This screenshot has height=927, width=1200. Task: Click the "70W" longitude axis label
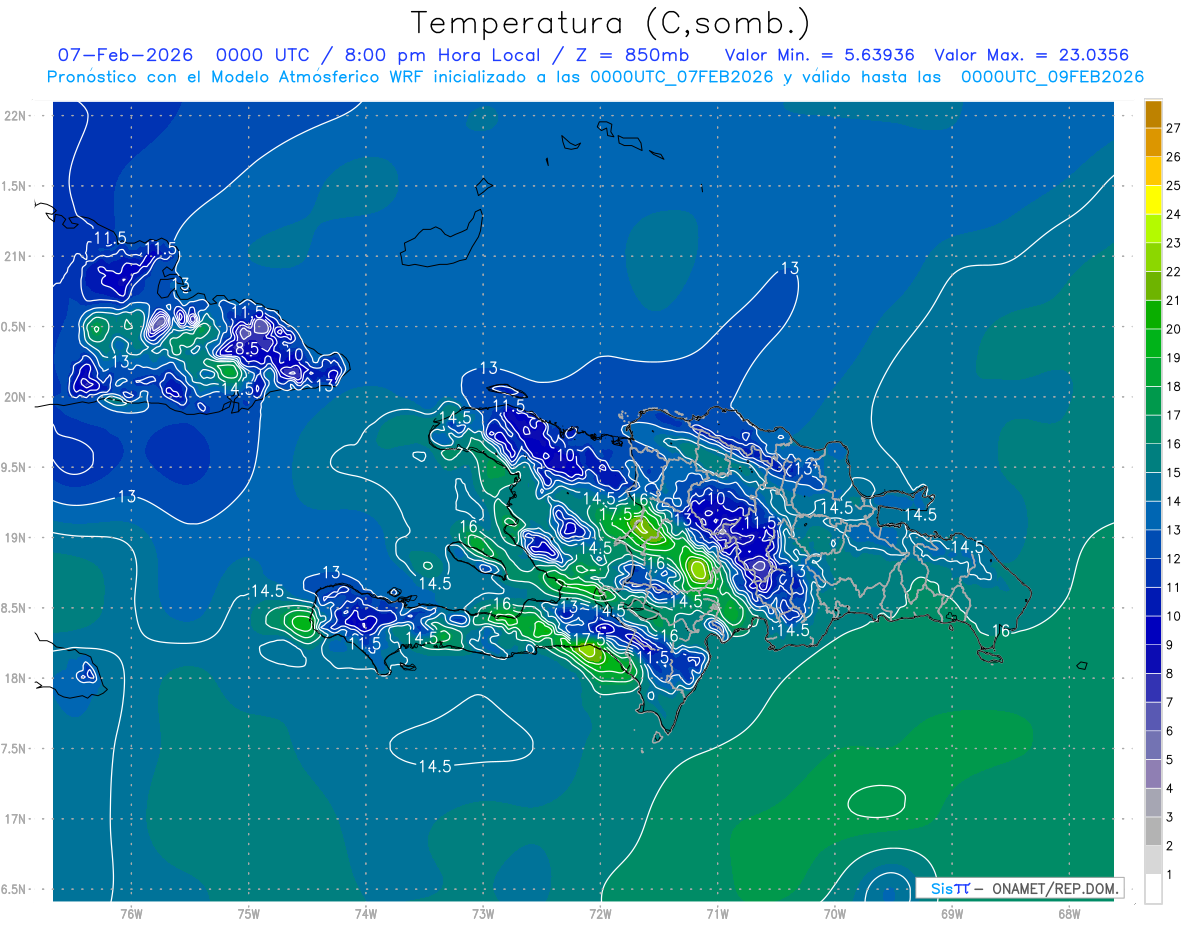pyautogui.click(x=834, y=914)
